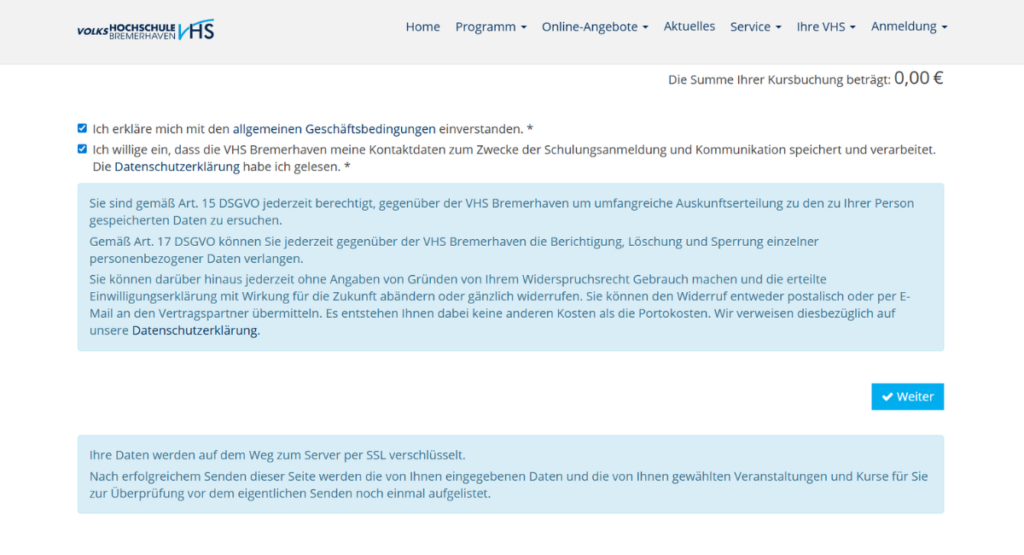The image size is (1024, 555).
Task: Toggle the Kontaktdaten consent checkbox
Action: pyautogui.click(x=82, y=149)
